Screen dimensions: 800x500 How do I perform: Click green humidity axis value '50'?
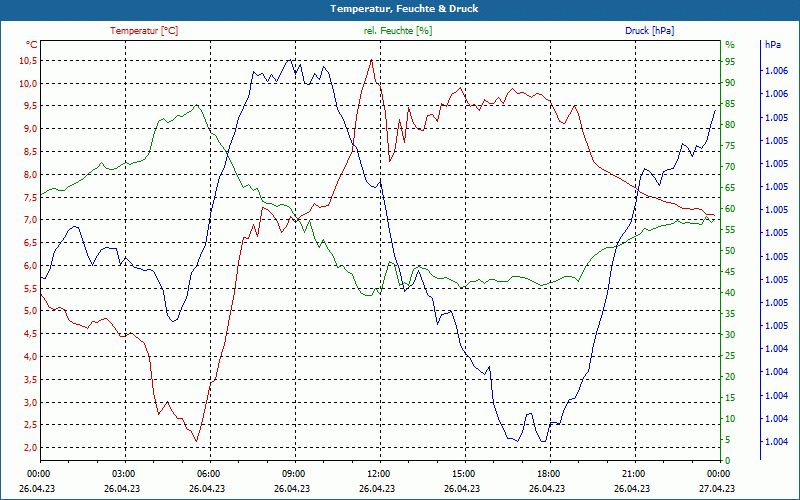click(x=730, y=251)
